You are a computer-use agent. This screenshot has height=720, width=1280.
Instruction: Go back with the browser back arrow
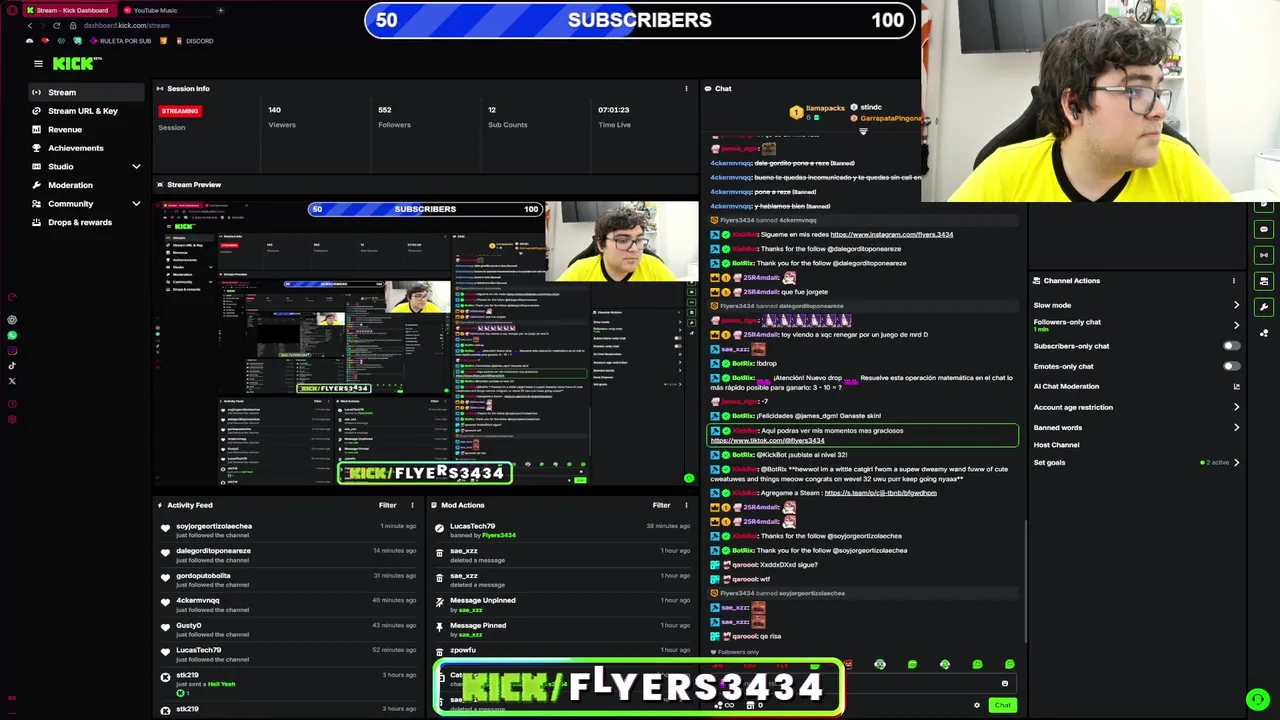(29, 25)
